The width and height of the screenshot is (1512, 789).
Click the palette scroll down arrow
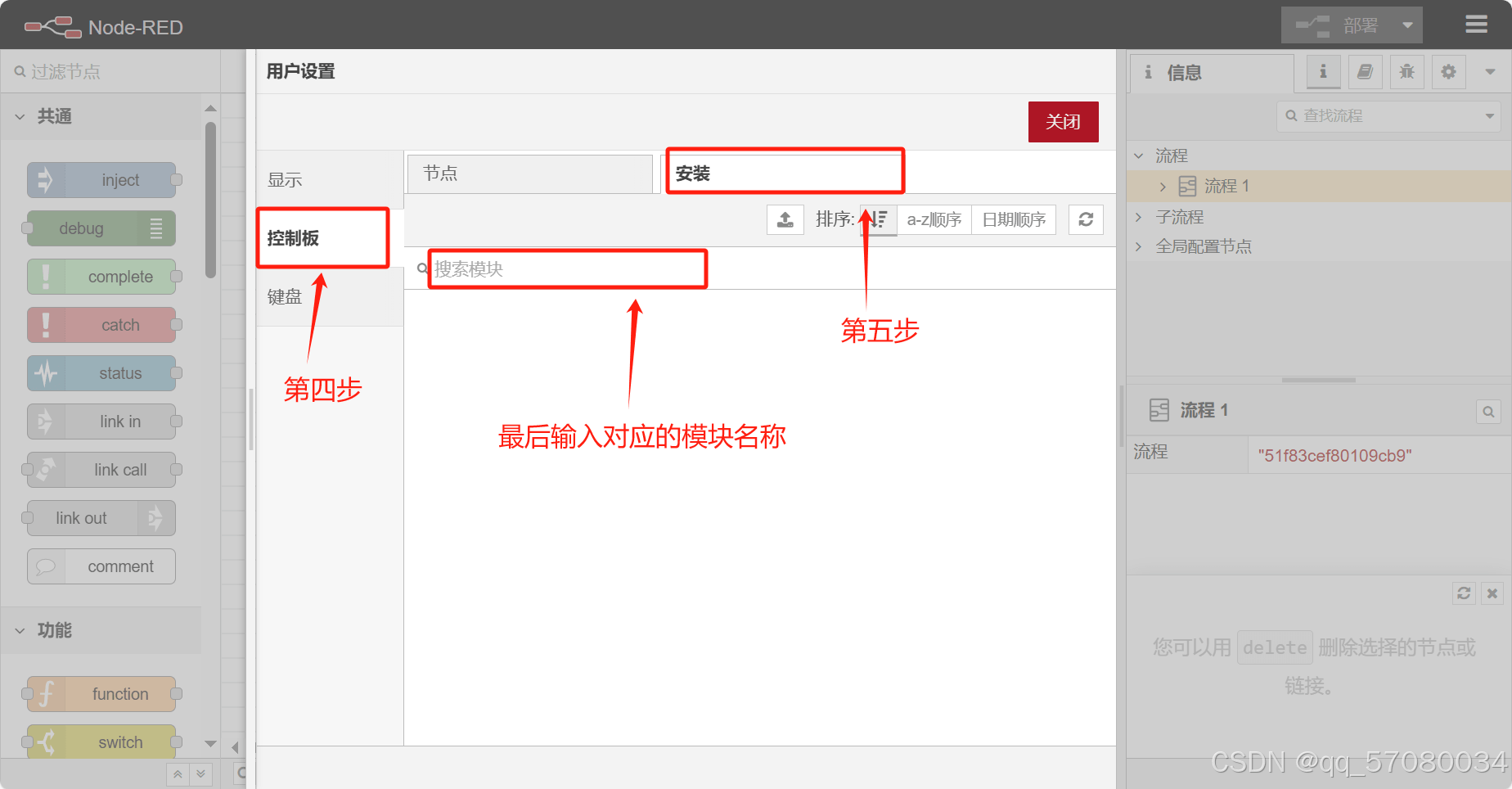pyautogui.click(x=210, y=743)
